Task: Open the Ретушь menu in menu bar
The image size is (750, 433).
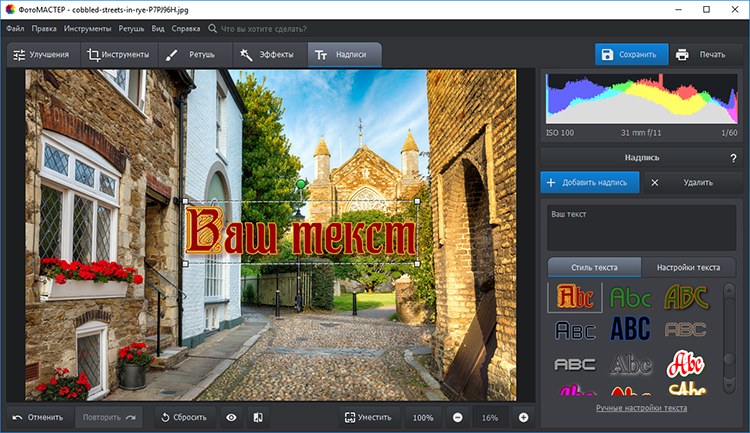Action: pyautogui.click(x=131, y=29)
